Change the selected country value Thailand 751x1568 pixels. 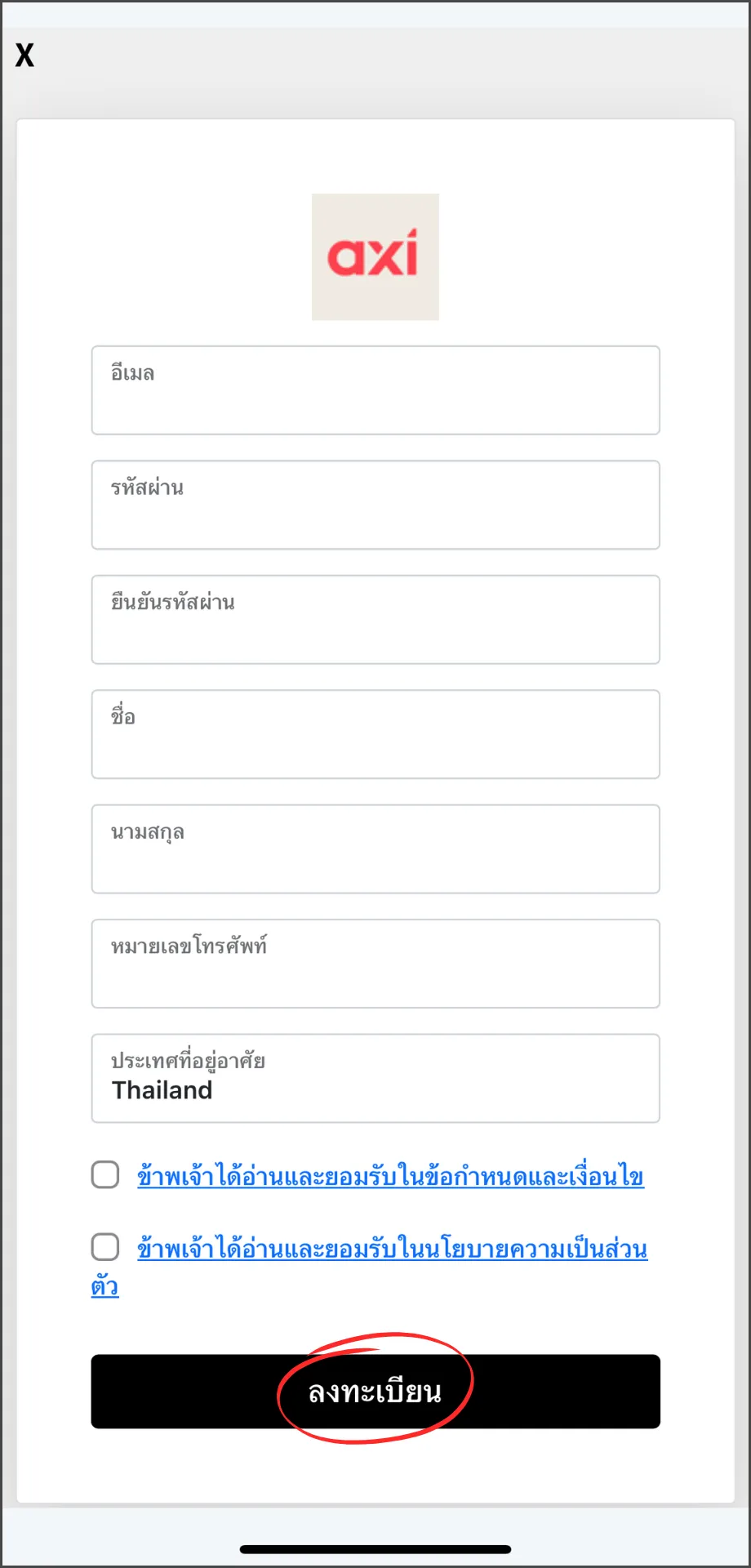click(x=162, y=1090)
